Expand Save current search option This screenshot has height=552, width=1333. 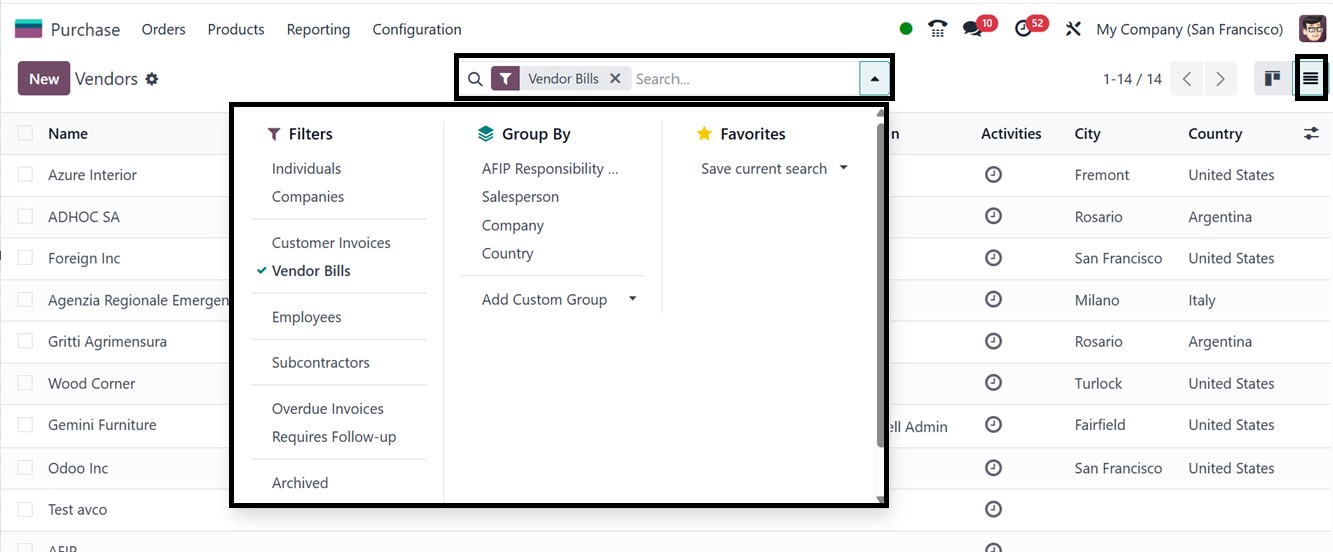click(843, 168)
